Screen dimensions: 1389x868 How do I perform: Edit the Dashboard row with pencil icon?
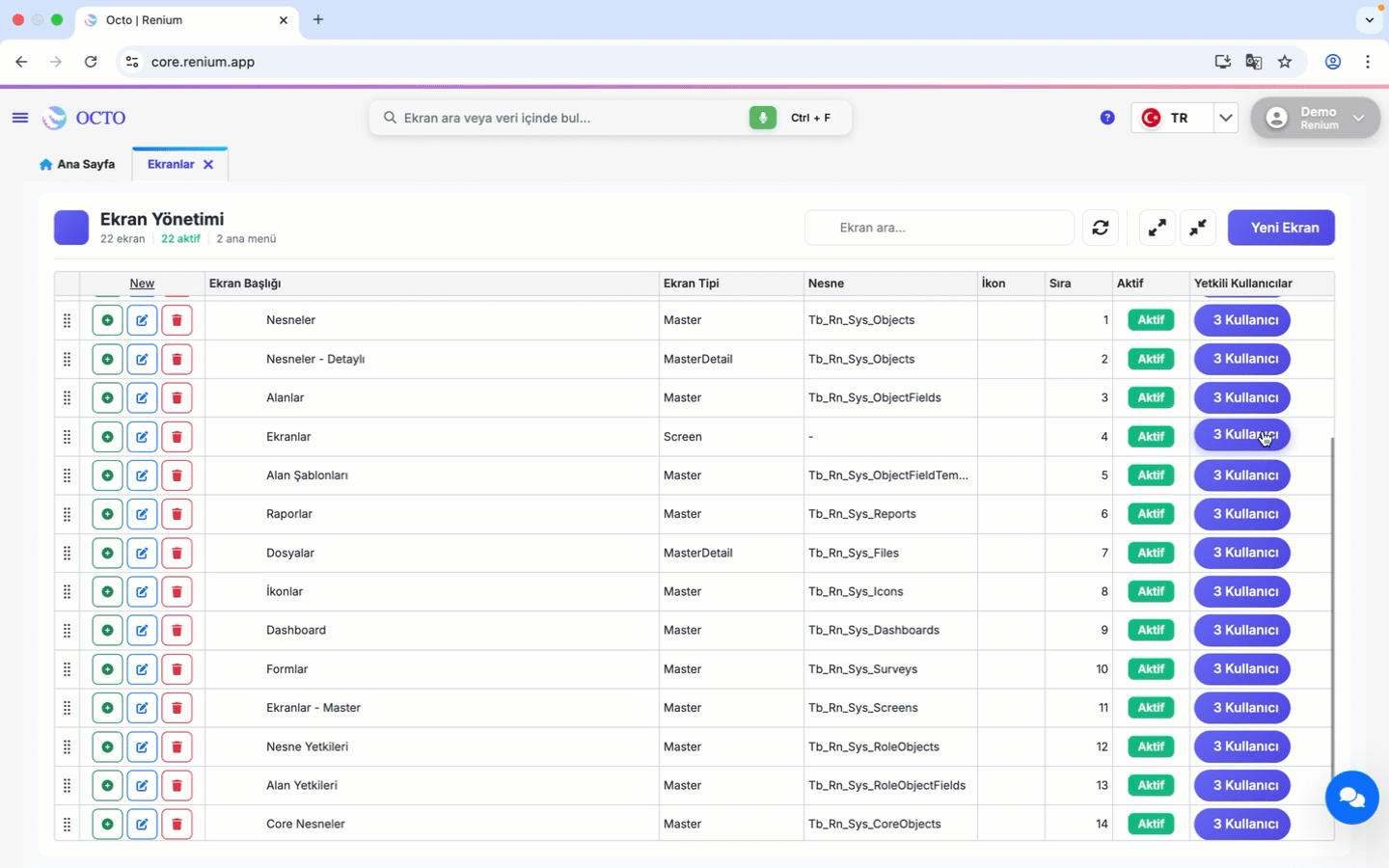pos(142,631)
